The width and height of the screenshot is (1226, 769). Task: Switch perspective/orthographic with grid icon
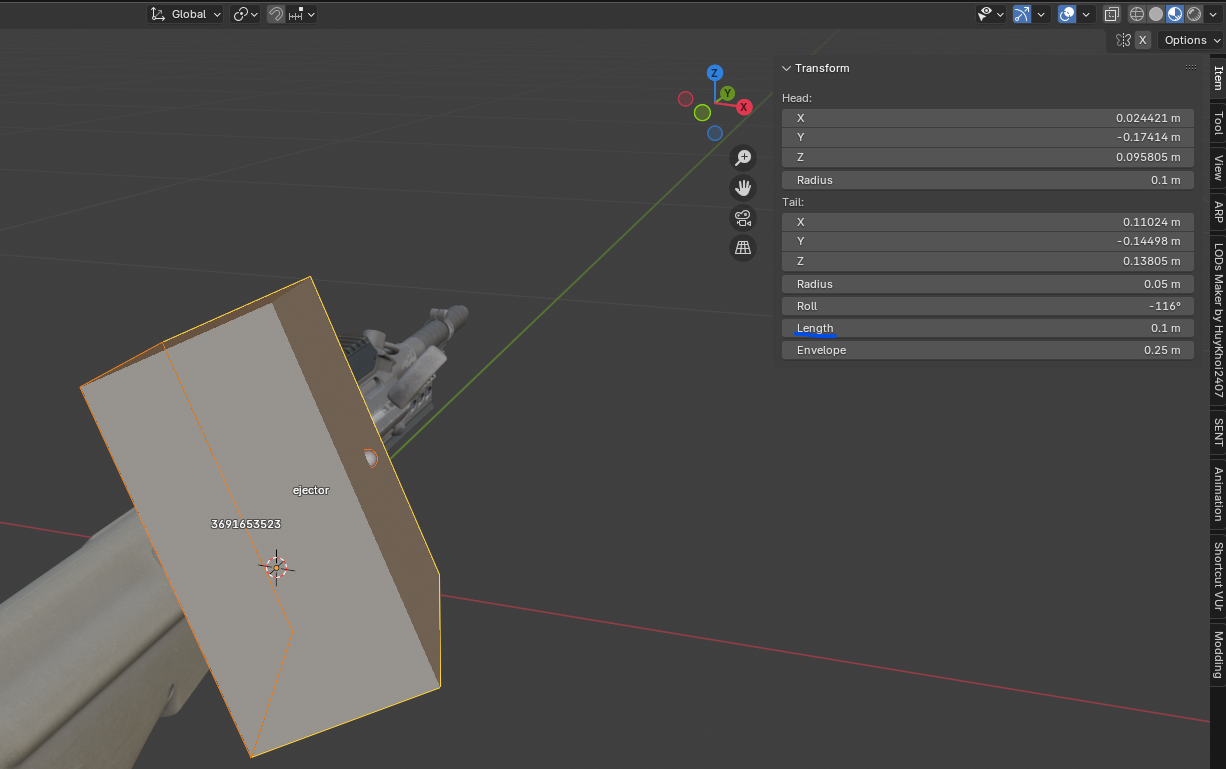743,248
